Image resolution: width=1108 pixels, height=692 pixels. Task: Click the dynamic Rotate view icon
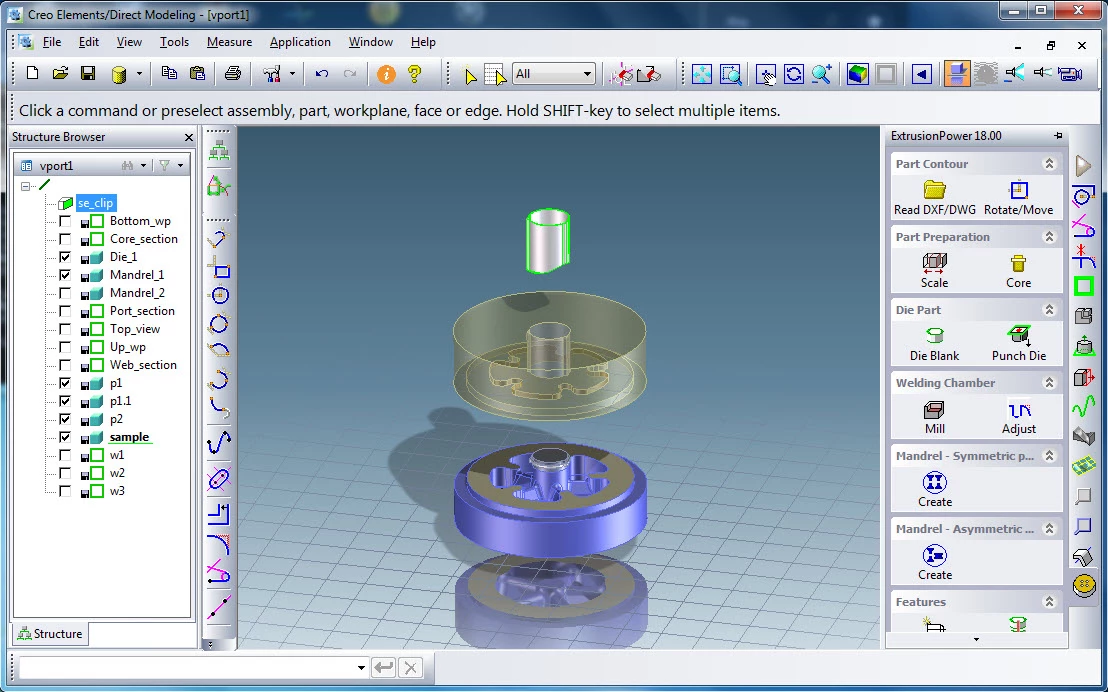[x=794, y=74]
